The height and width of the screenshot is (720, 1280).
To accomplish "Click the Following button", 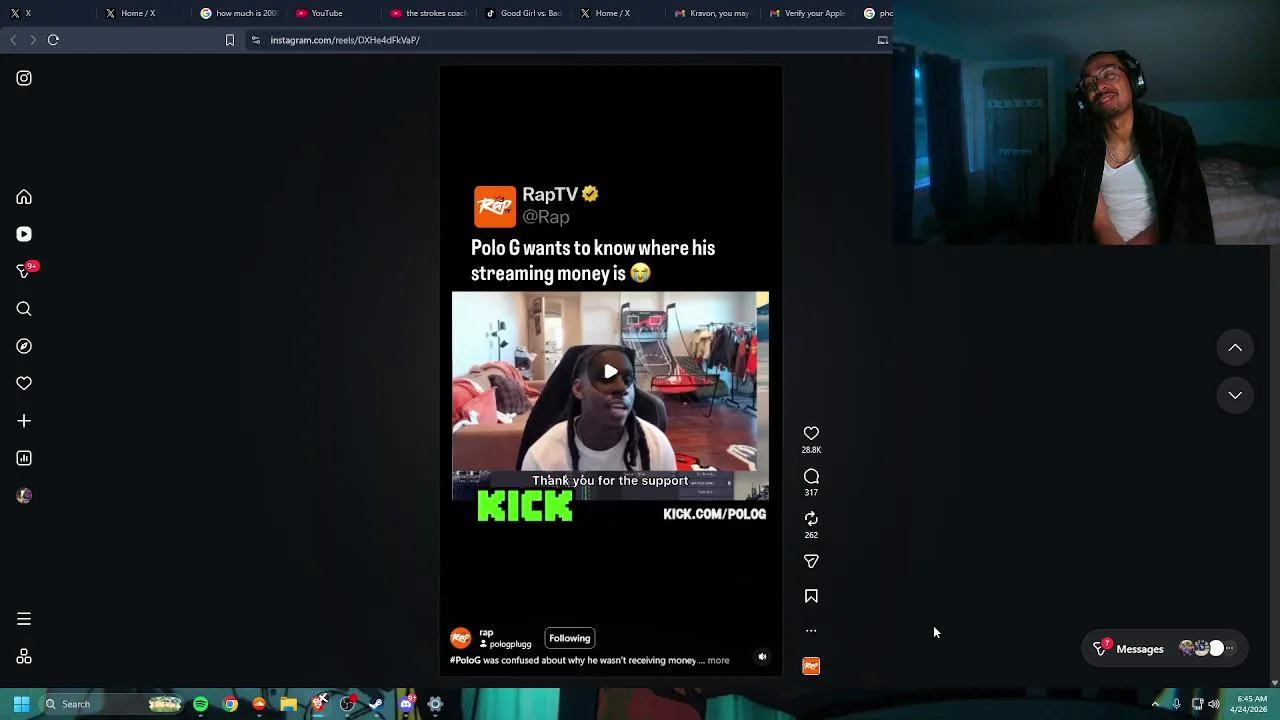I will pyautogui.click(x=569, y=638).
